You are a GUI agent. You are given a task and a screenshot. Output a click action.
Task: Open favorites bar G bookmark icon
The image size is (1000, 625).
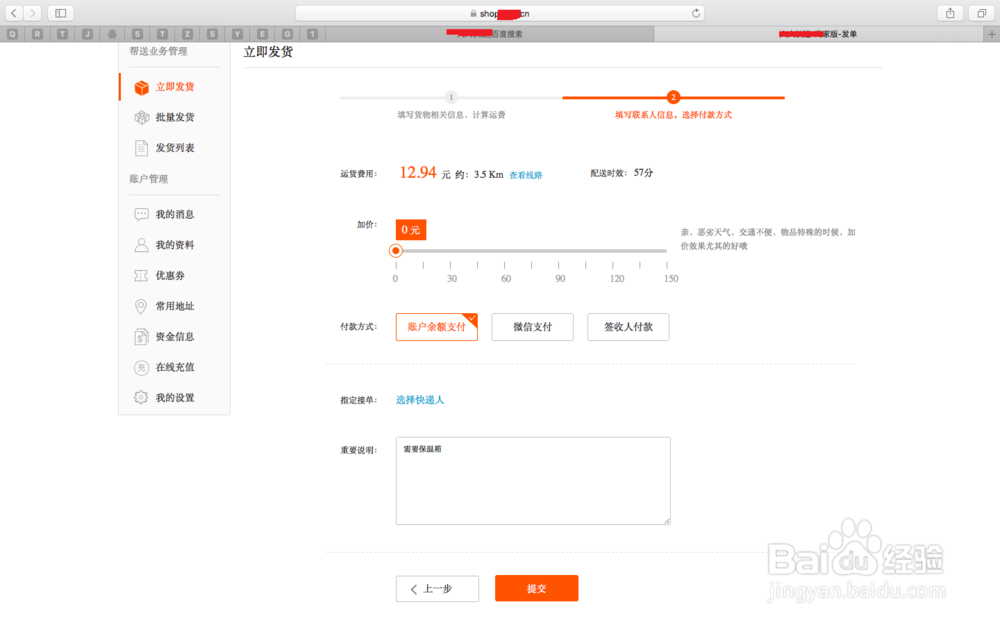[288, 34]
